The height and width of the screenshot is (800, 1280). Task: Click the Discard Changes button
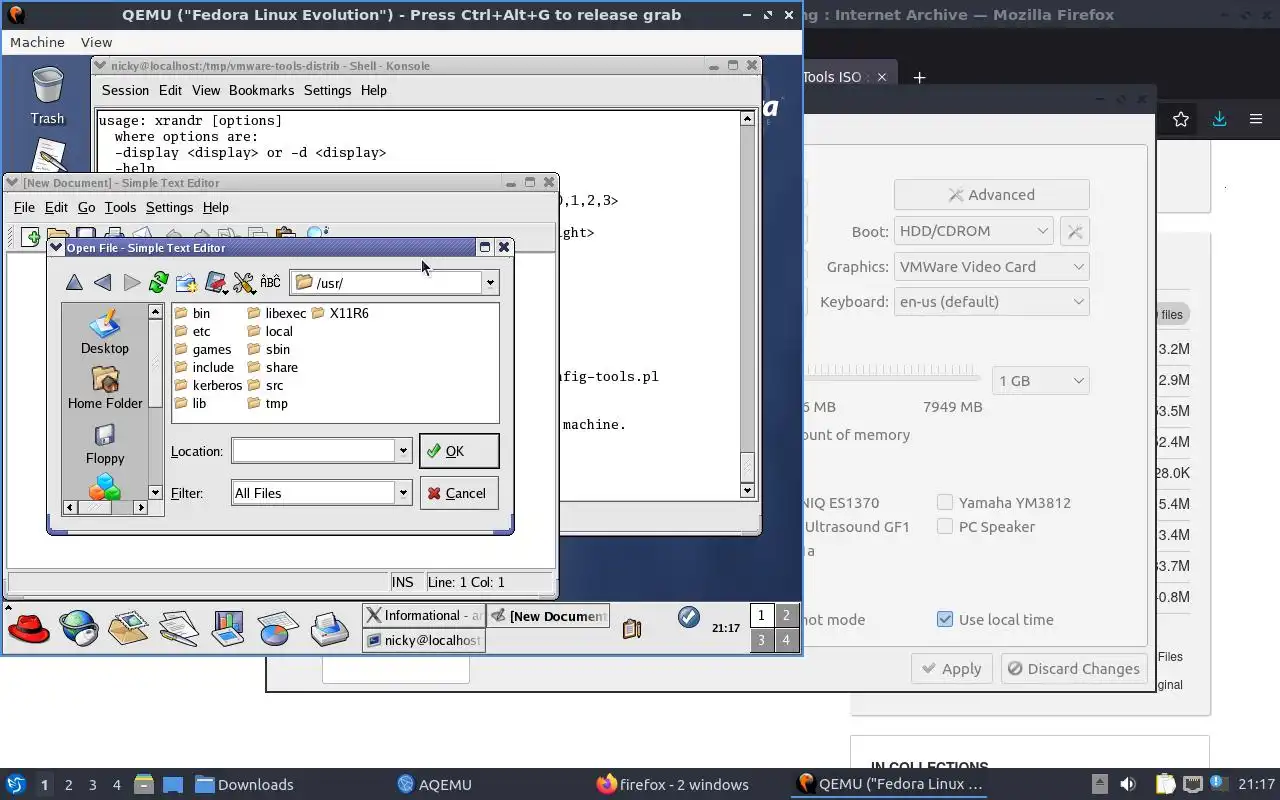click(x=1073, y=669)
